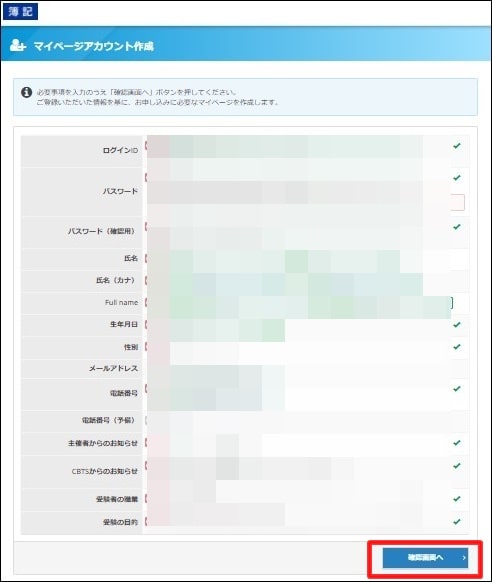
Task: Click the add-user account creation icon
Action: click(x=18, y=46)
